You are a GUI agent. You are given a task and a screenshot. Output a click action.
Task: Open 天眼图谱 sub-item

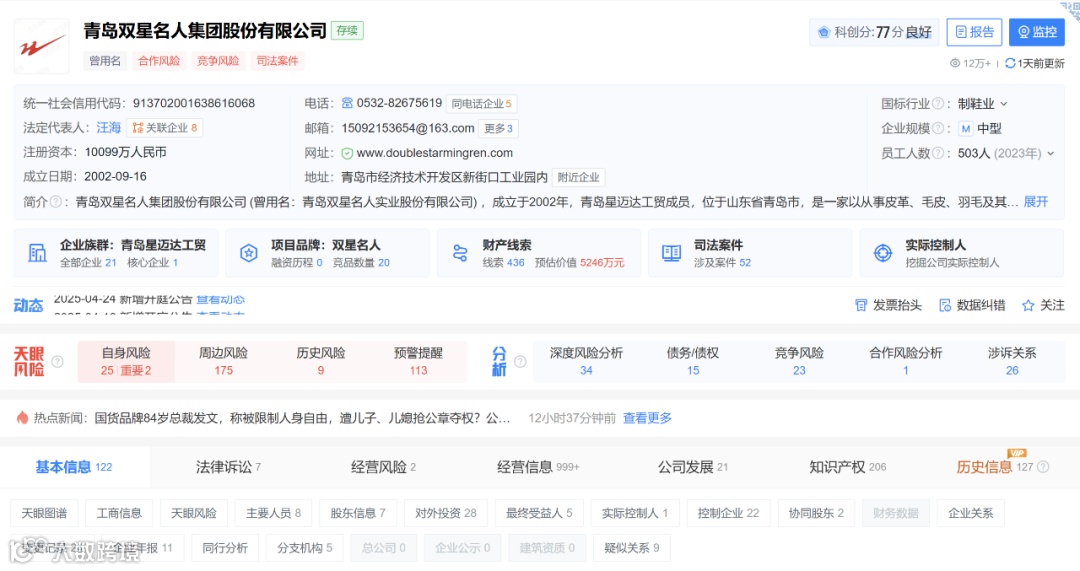point(44,513)
